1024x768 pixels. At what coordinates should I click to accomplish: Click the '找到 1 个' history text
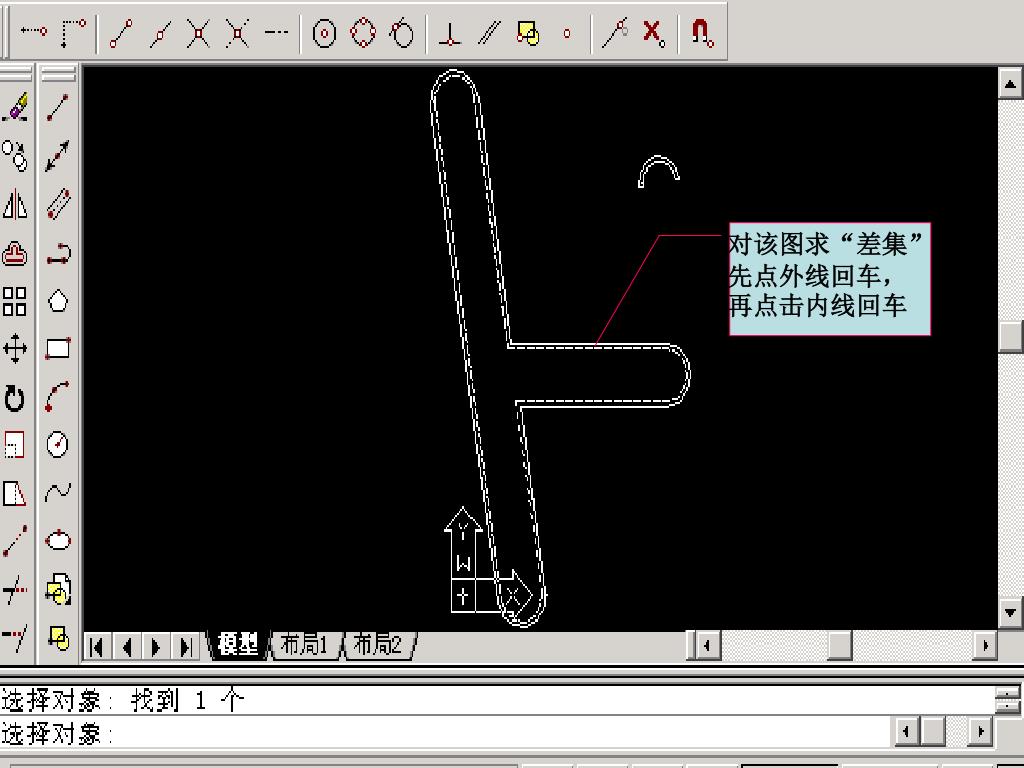point(187,701)
